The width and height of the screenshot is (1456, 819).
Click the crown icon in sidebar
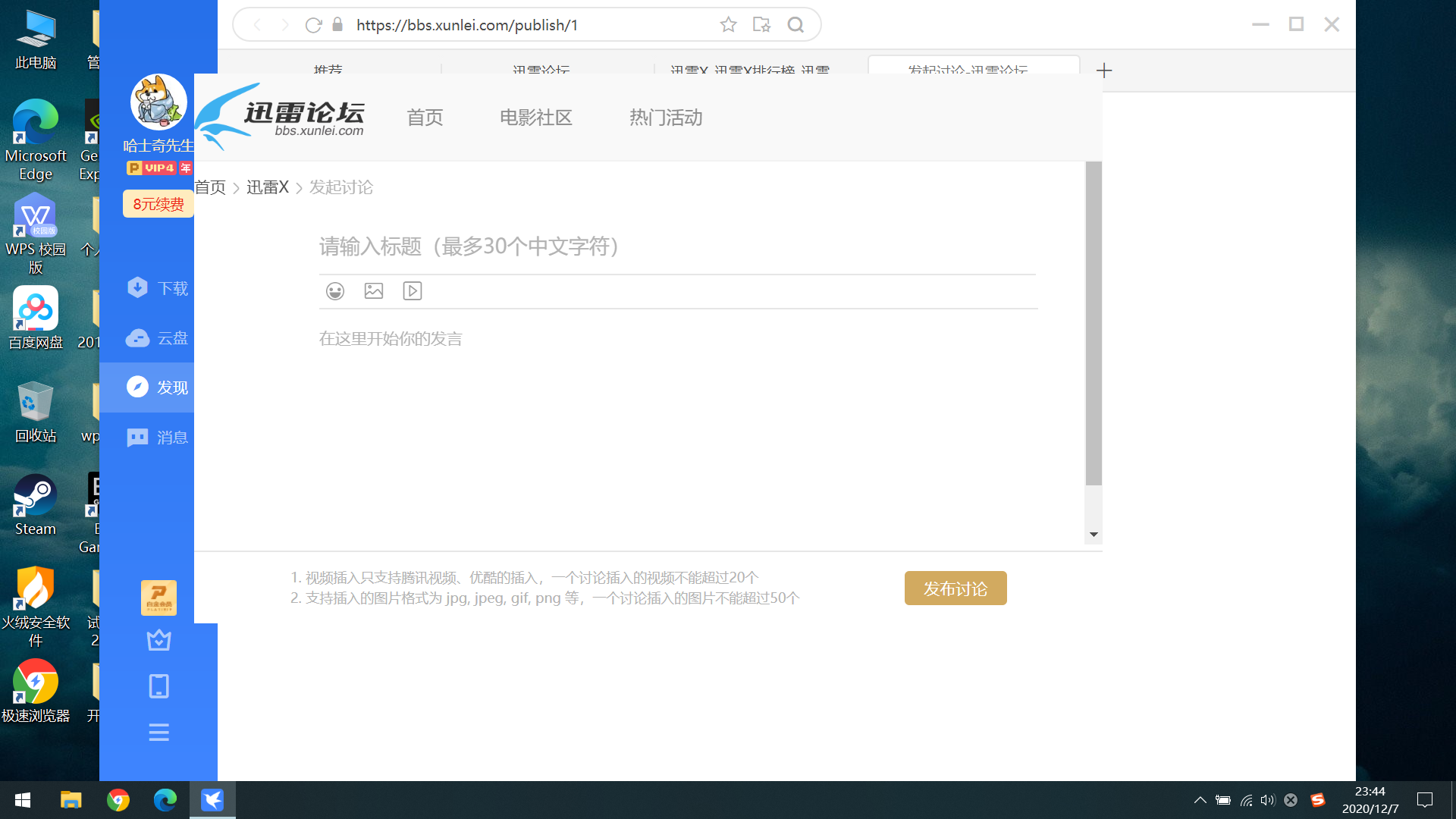pos(158,641)
